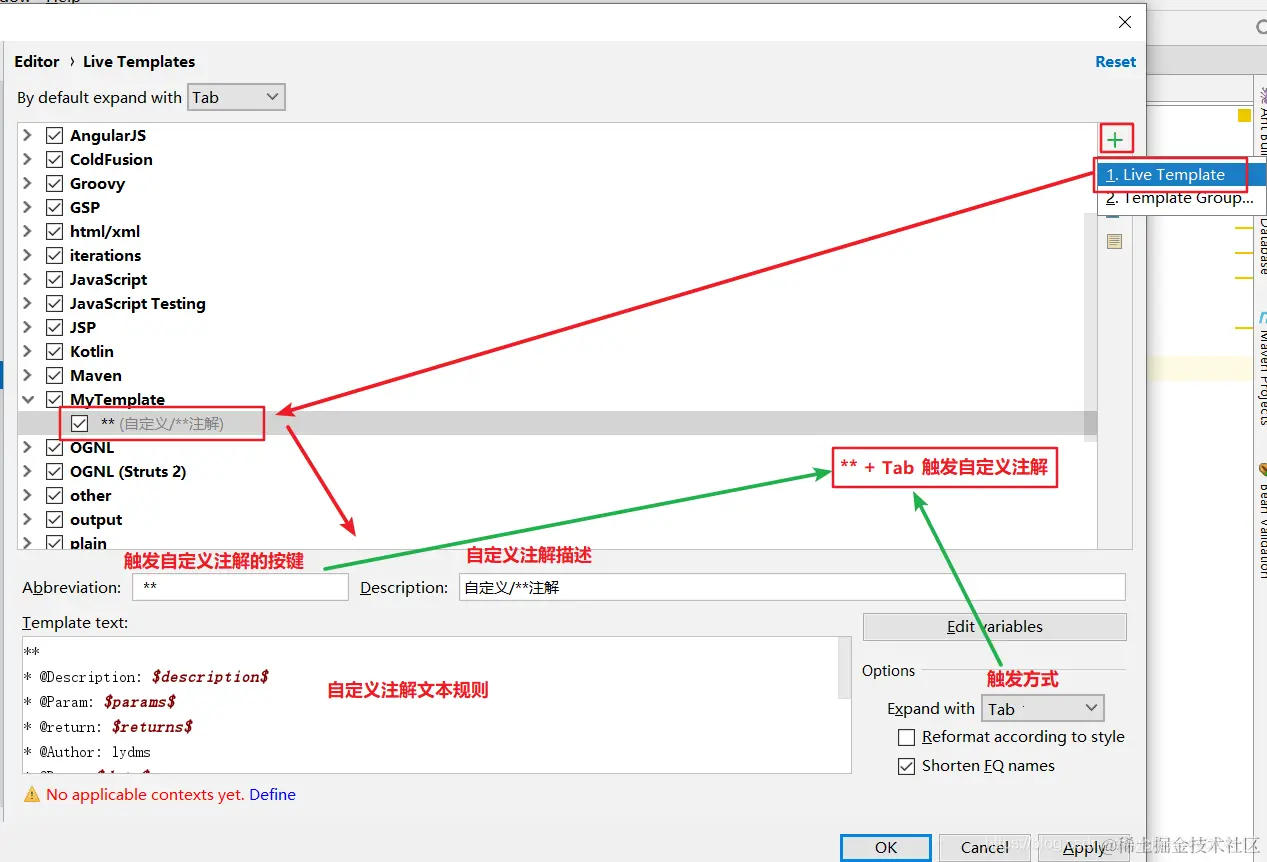Click the '$returns$' variable in the template text

[x=152, y=727]
